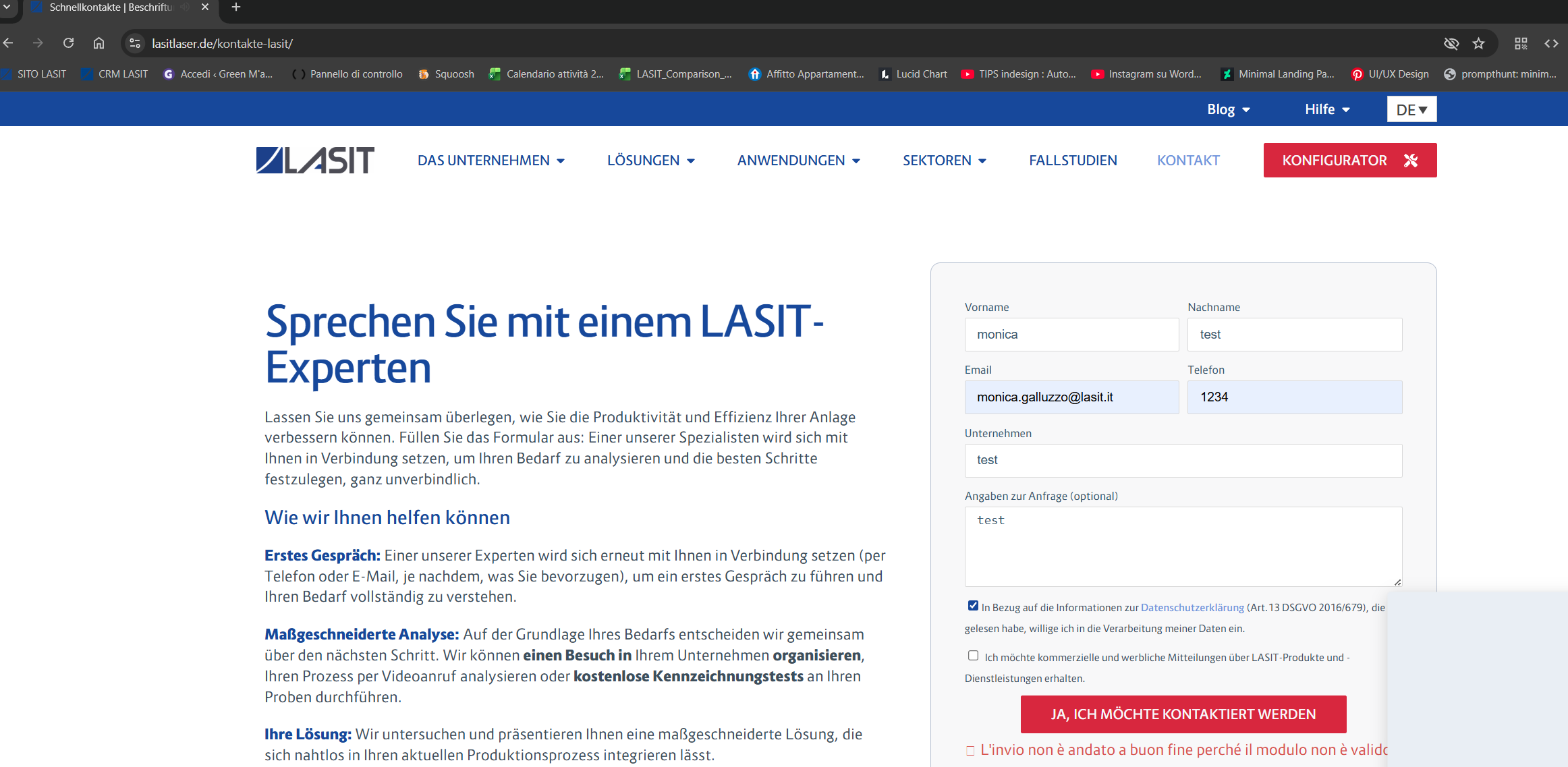
Task: Submit form with 'Ja, ich möchte kontaktiert werden'
Action: (1183, 714)
